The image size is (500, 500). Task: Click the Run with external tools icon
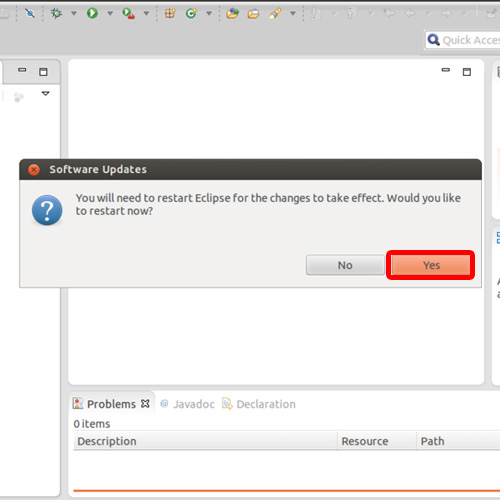[128, 13]
